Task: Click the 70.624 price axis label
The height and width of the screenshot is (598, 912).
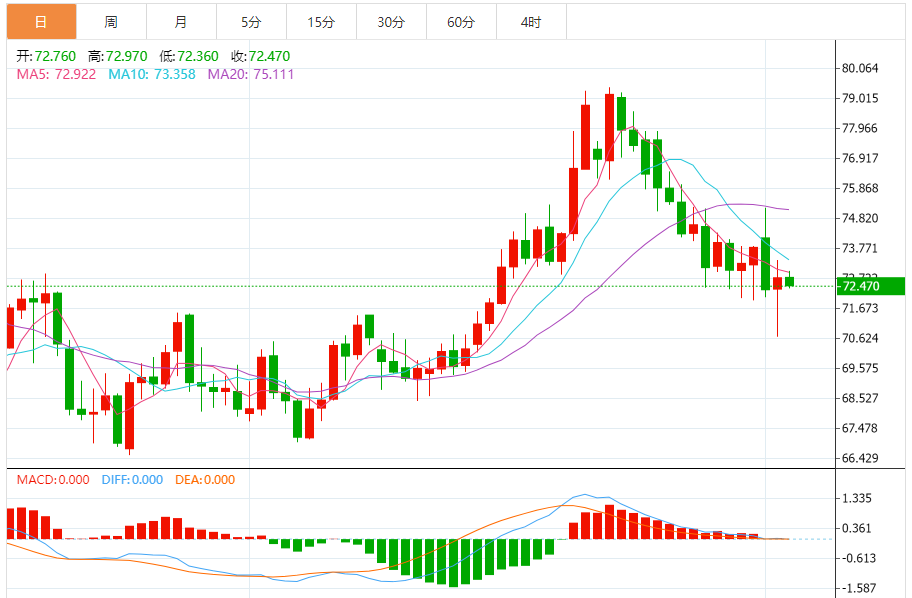Action: (x=860, y=339)
